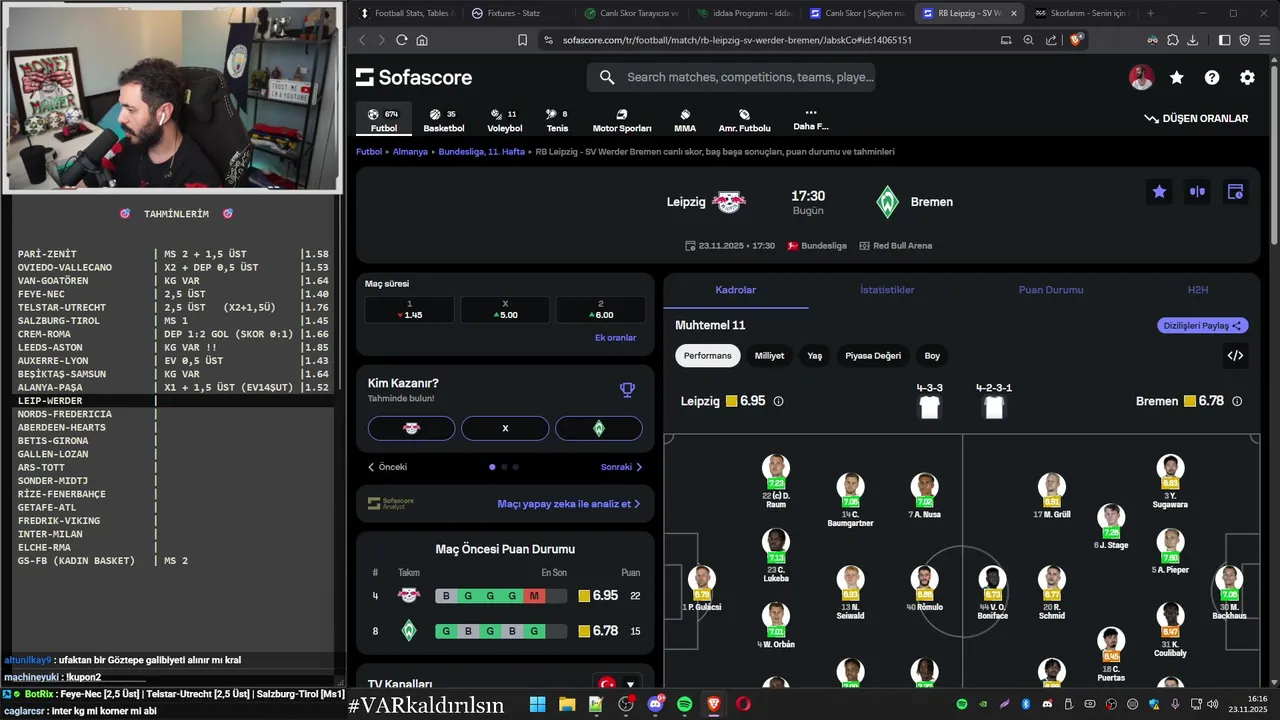This screenshot has width=1280, height=720.
Task: Click the zoom magnifier icon in the address bar
Action: point(1028,40)
